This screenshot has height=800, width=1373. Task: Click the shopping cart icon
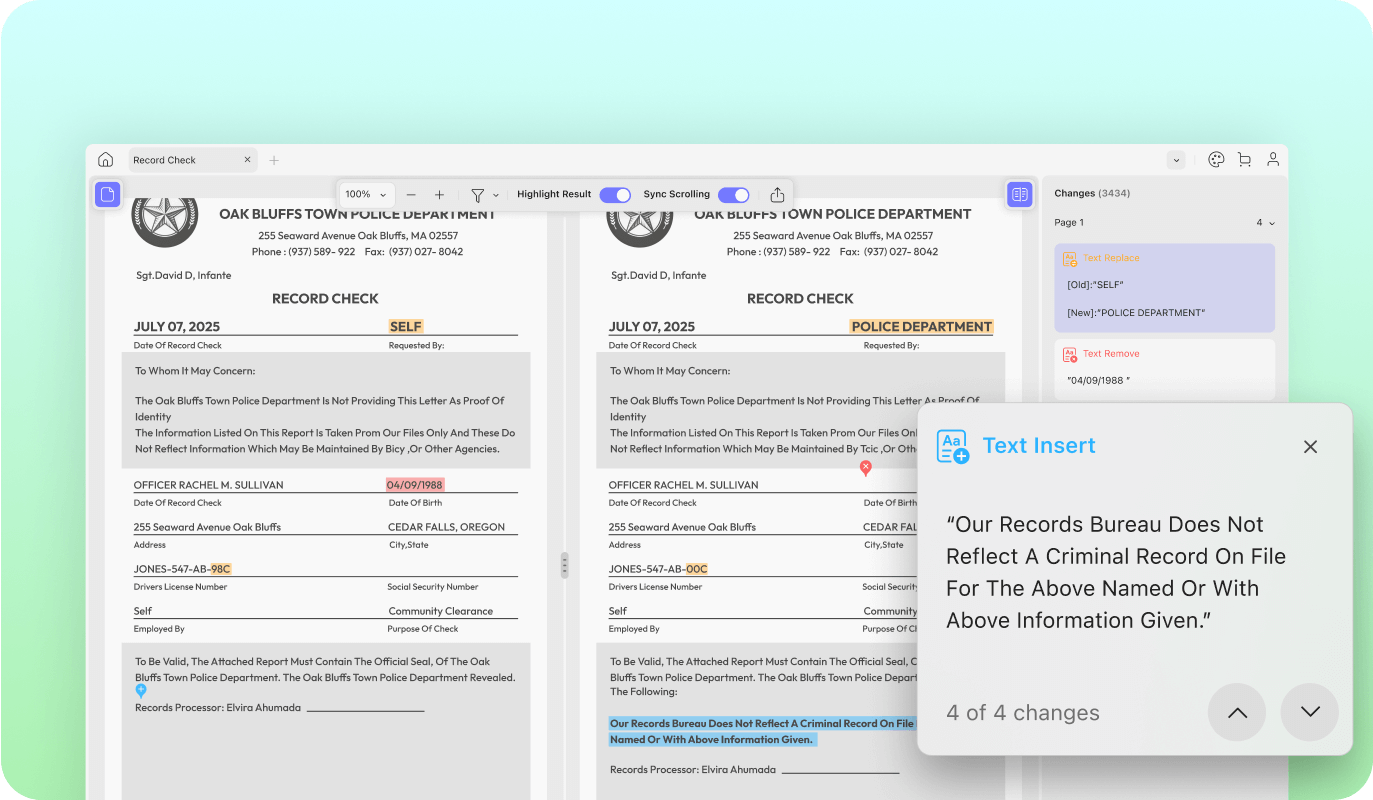coord(1244,160)
